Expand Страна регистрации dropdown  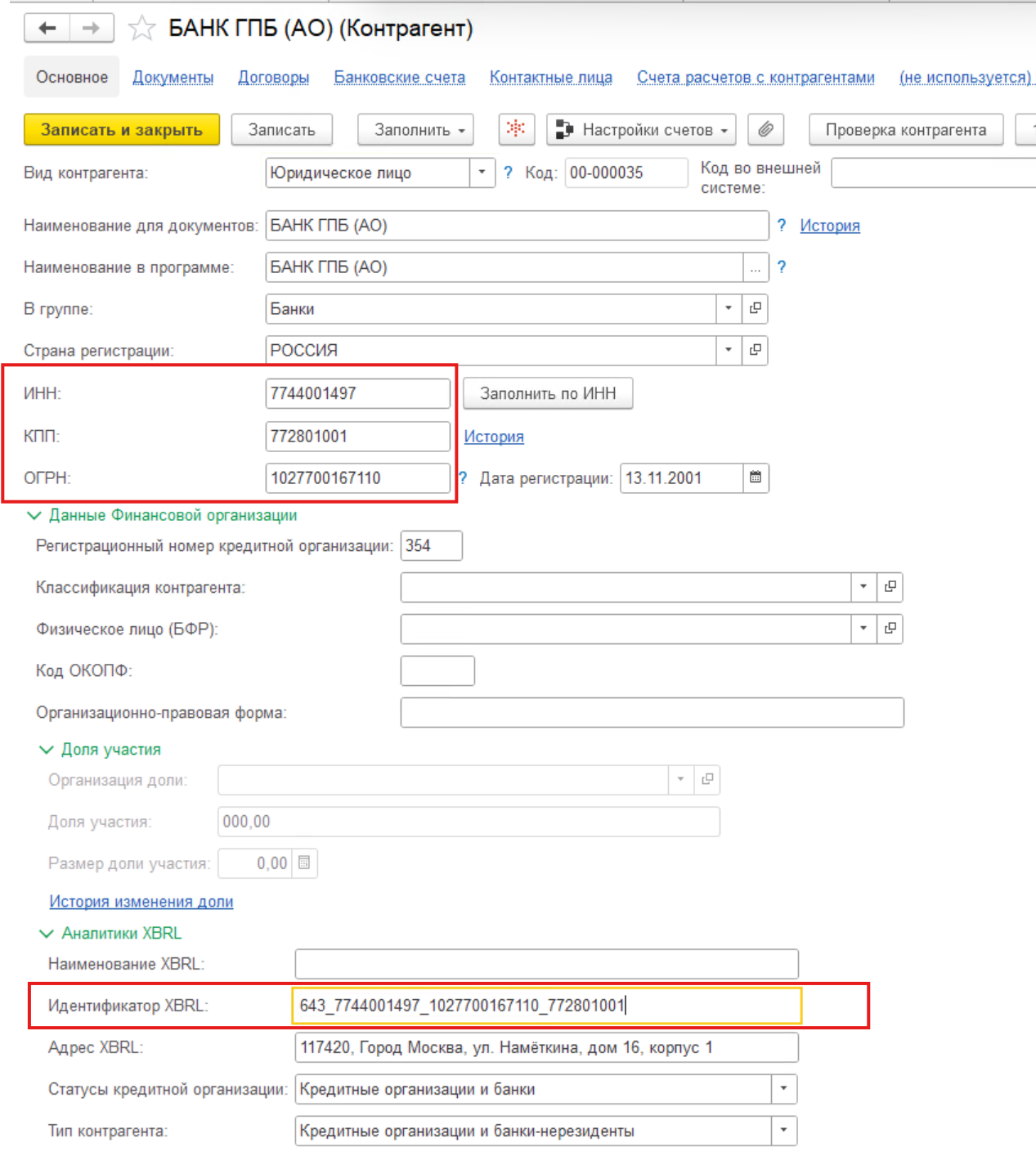(x=728, y=350)
